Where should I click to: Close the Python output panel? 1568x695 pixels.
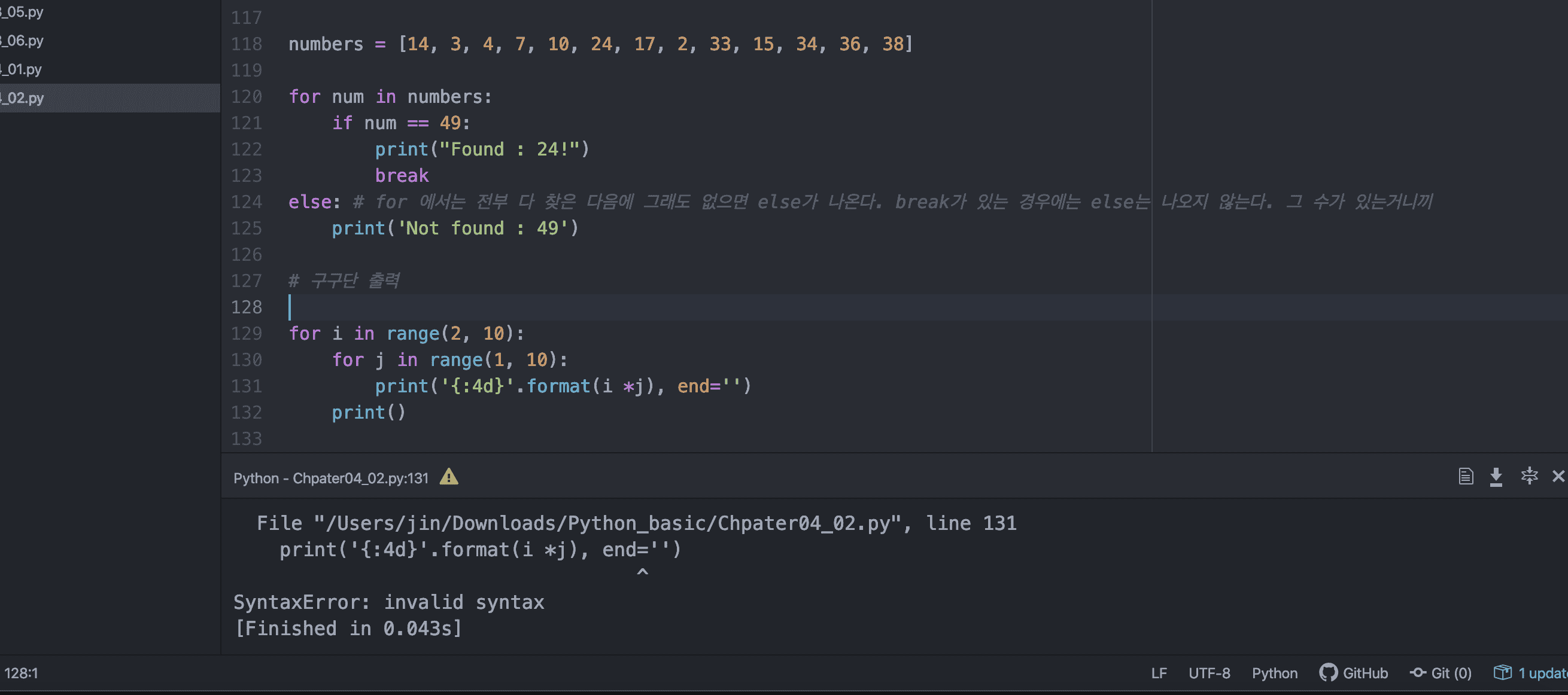pyautogui.click(x=1558, y=477)
